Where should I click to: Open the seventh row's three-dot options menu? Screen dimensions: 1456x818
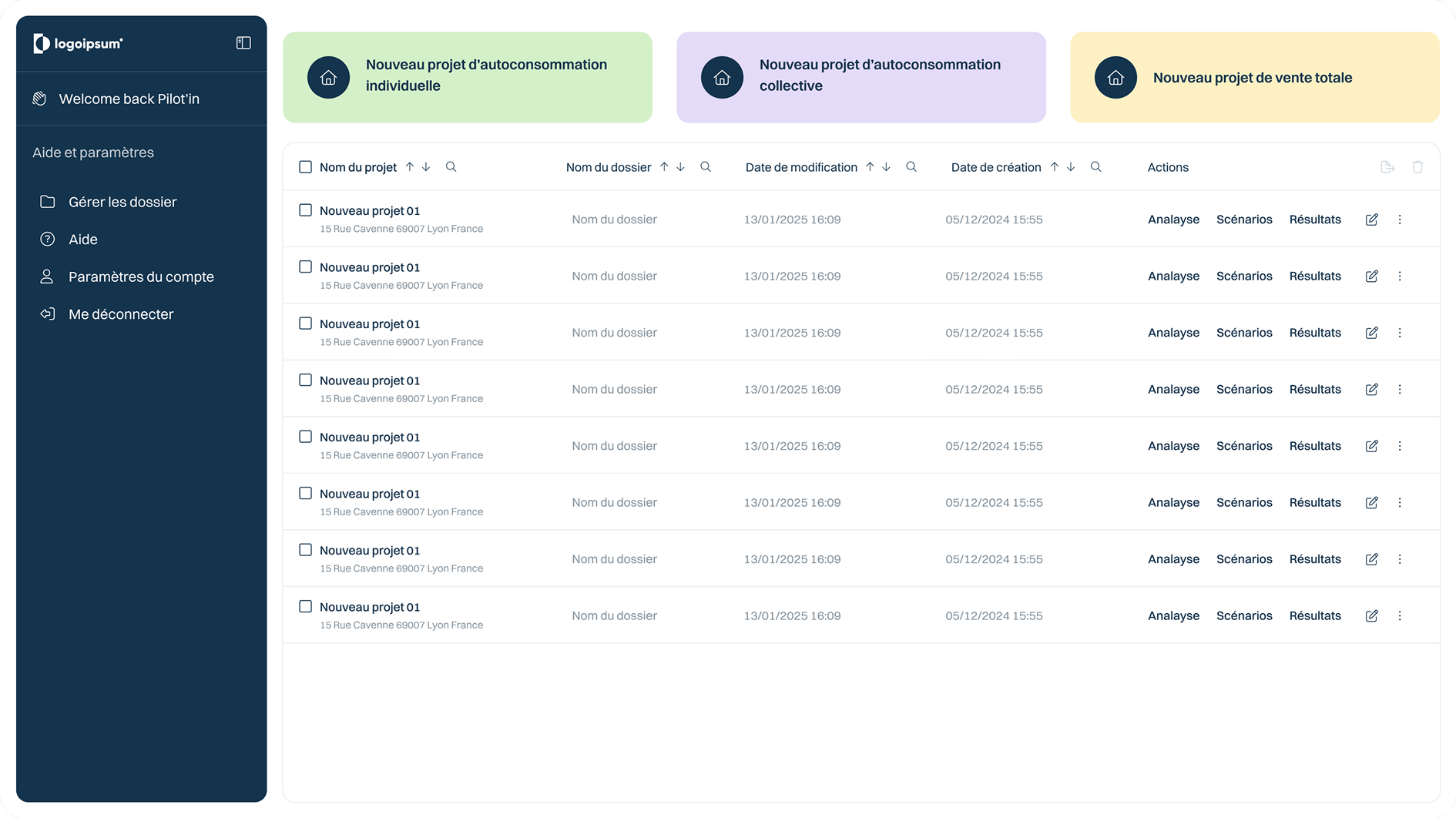pyautogui.click(x=1400, y=559)
